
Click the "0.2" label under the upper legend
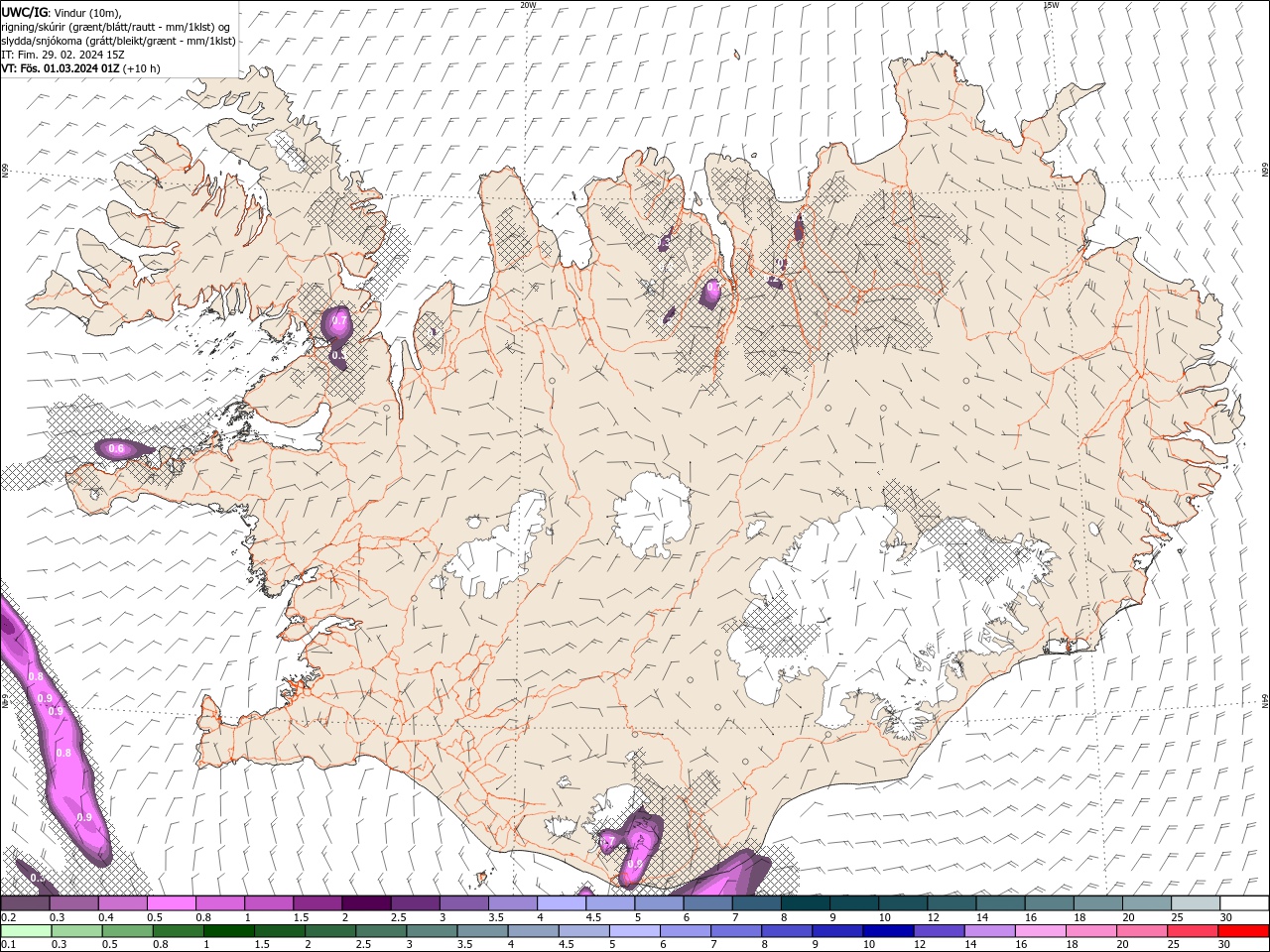9,917
